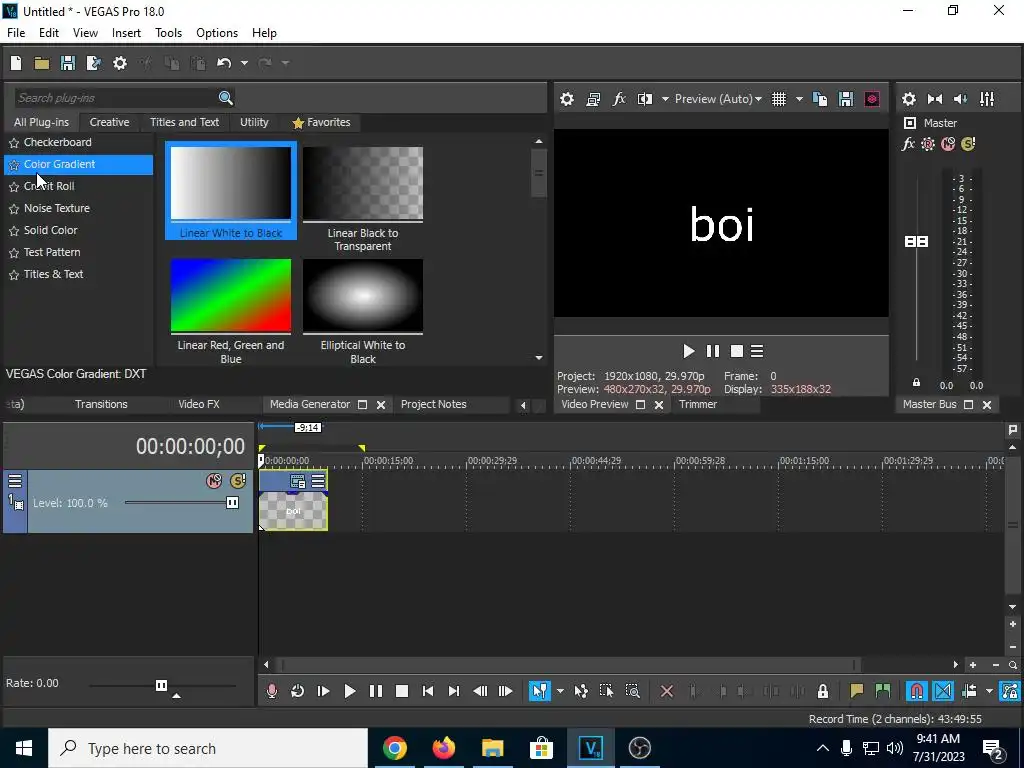Switch to the Transitions window tab
The image size is (1024, 768).
(x=101, y=404)
